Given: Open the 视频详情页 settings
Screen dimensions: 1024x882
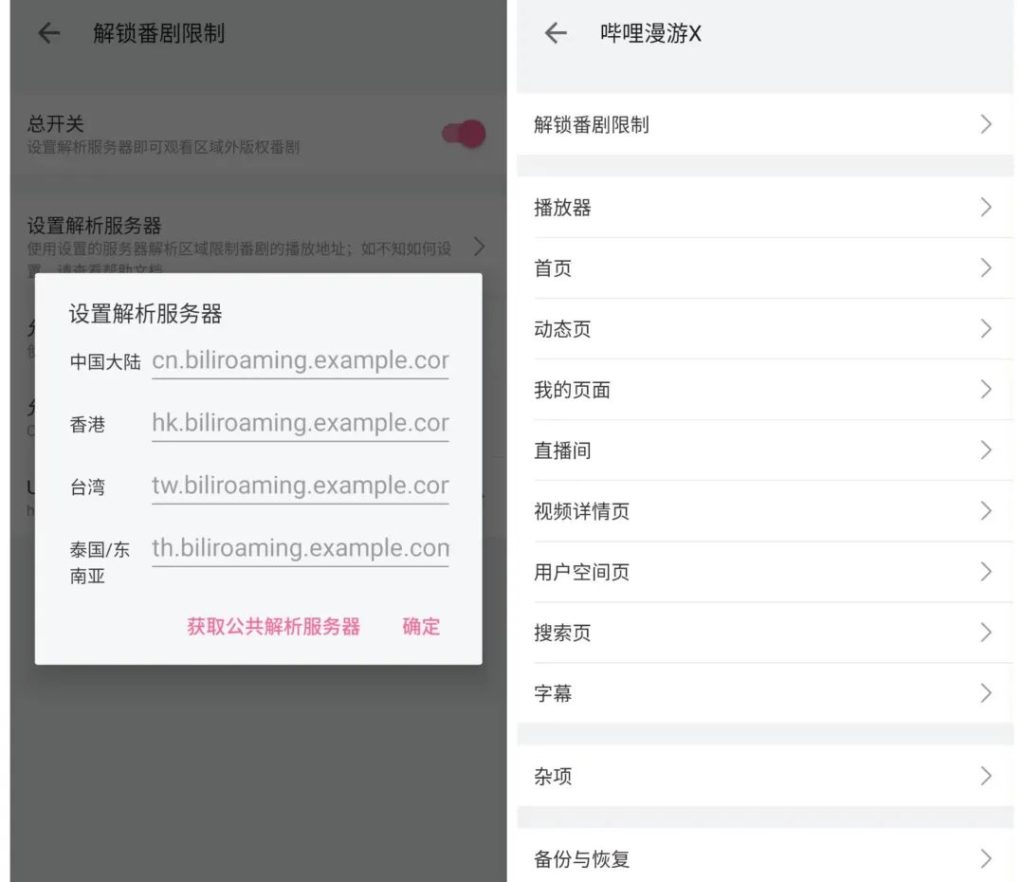Looking at the screenshot, I should click(x=765, y=511).
